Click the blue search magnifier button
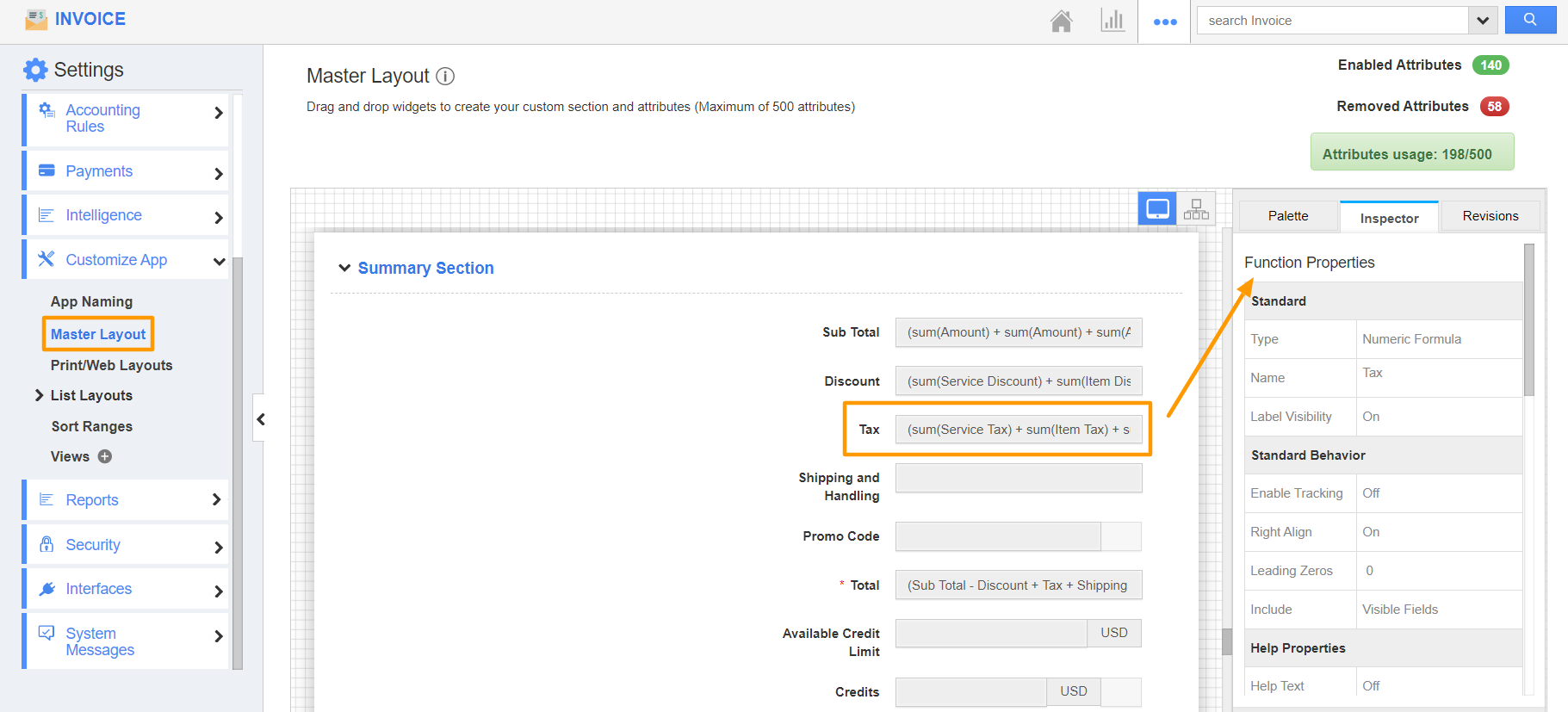The height and width of the screenshot is (712, 1568). tap(1530, 20)
